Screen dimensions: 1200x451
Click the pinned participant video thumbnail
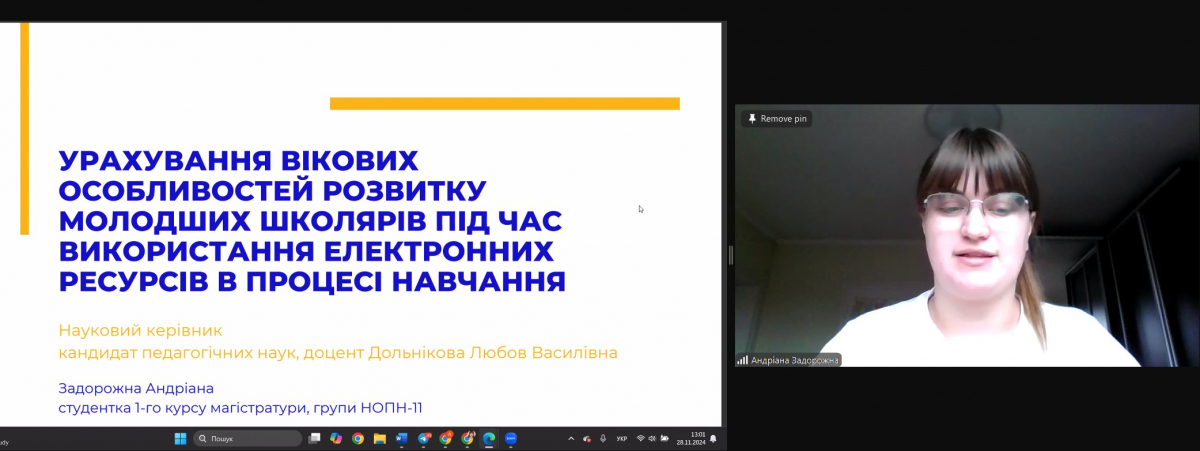click(x=967, y=235)
